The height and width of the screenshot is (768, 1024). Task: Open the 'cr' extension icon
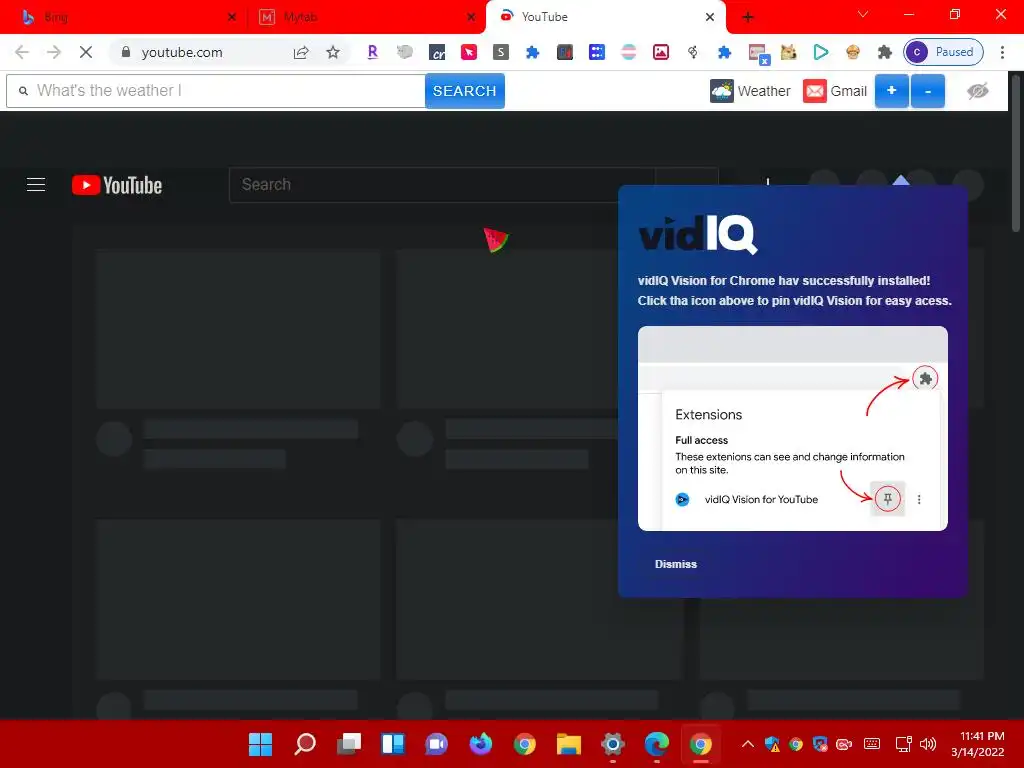coord(437,52)
